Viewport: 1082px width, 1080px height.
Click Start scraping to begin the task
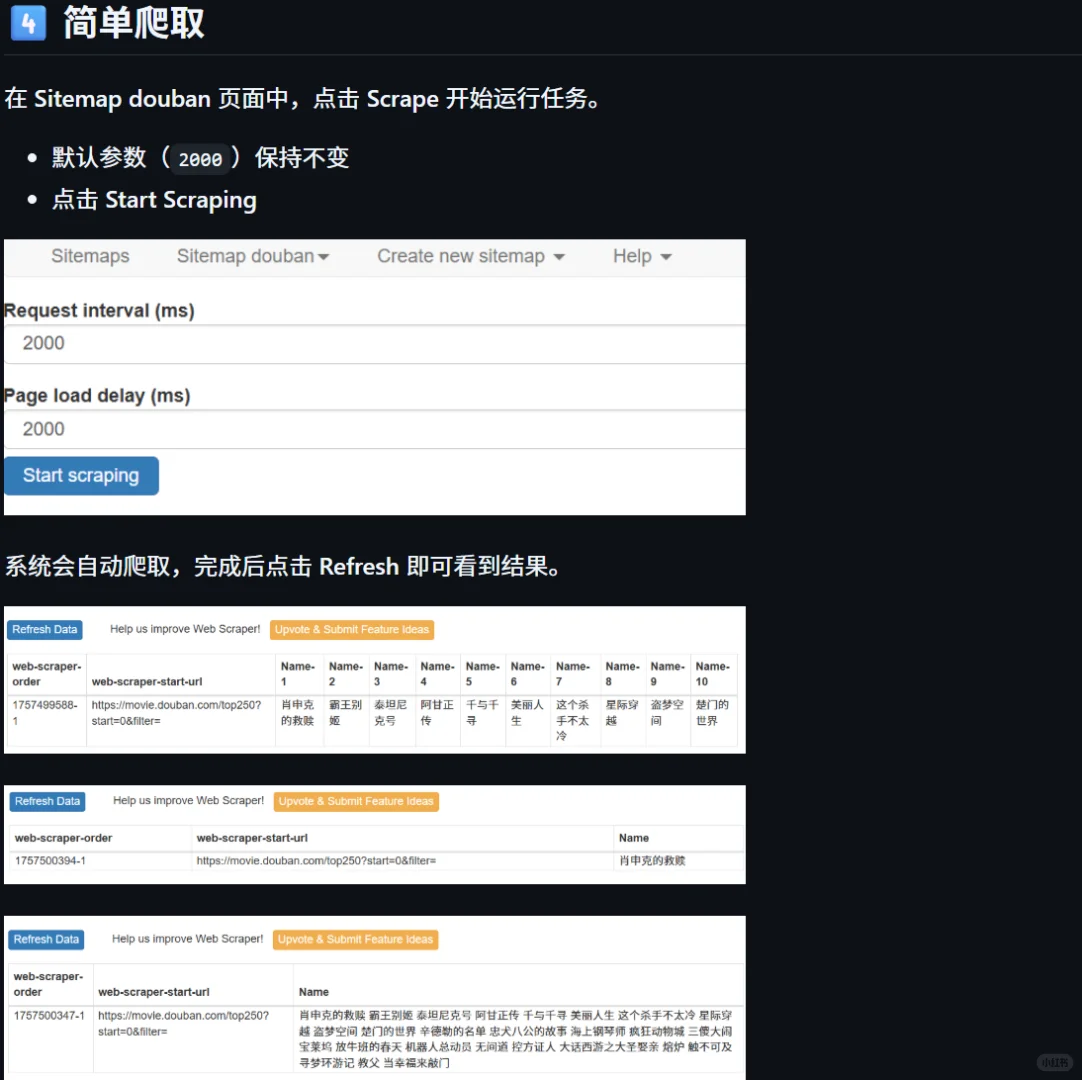point(81,475)
